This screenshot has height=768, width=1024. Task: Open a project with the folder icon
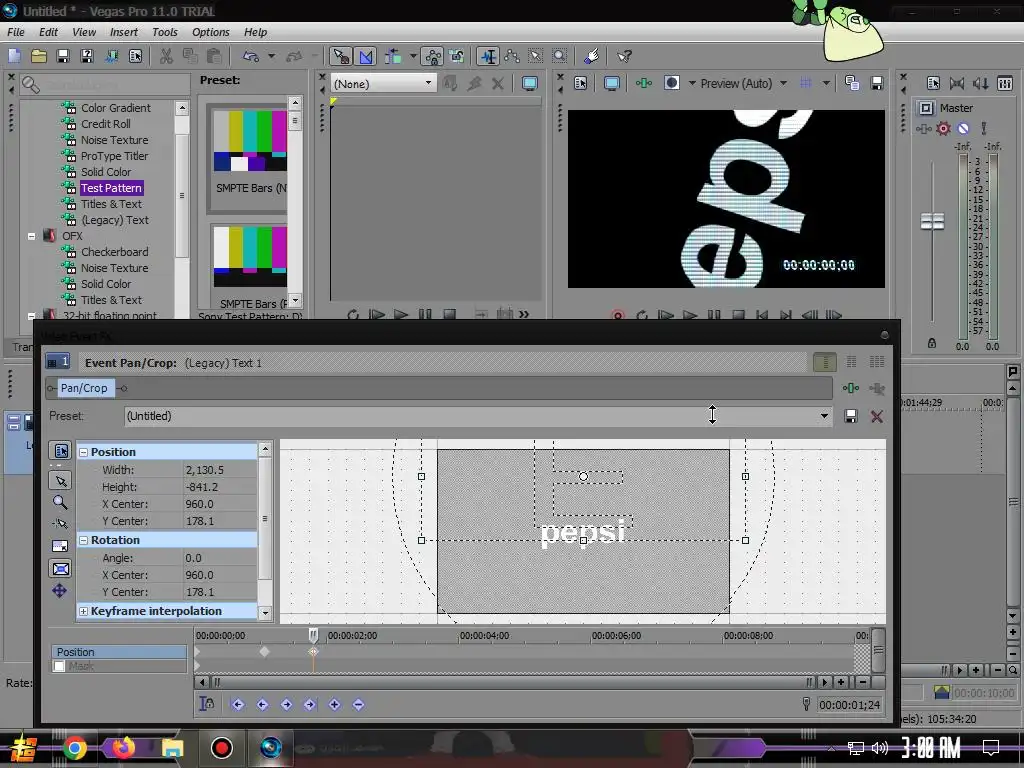(x=39, y=56)
